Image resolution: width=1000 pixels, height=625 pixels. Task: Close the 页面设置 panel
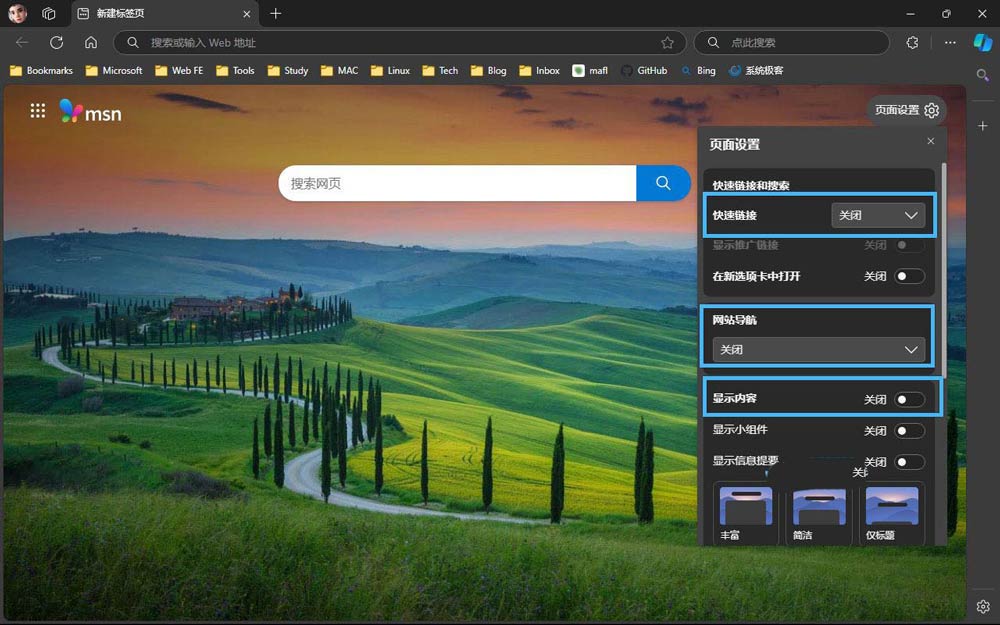pyautogui.click(x=930, y=141)
